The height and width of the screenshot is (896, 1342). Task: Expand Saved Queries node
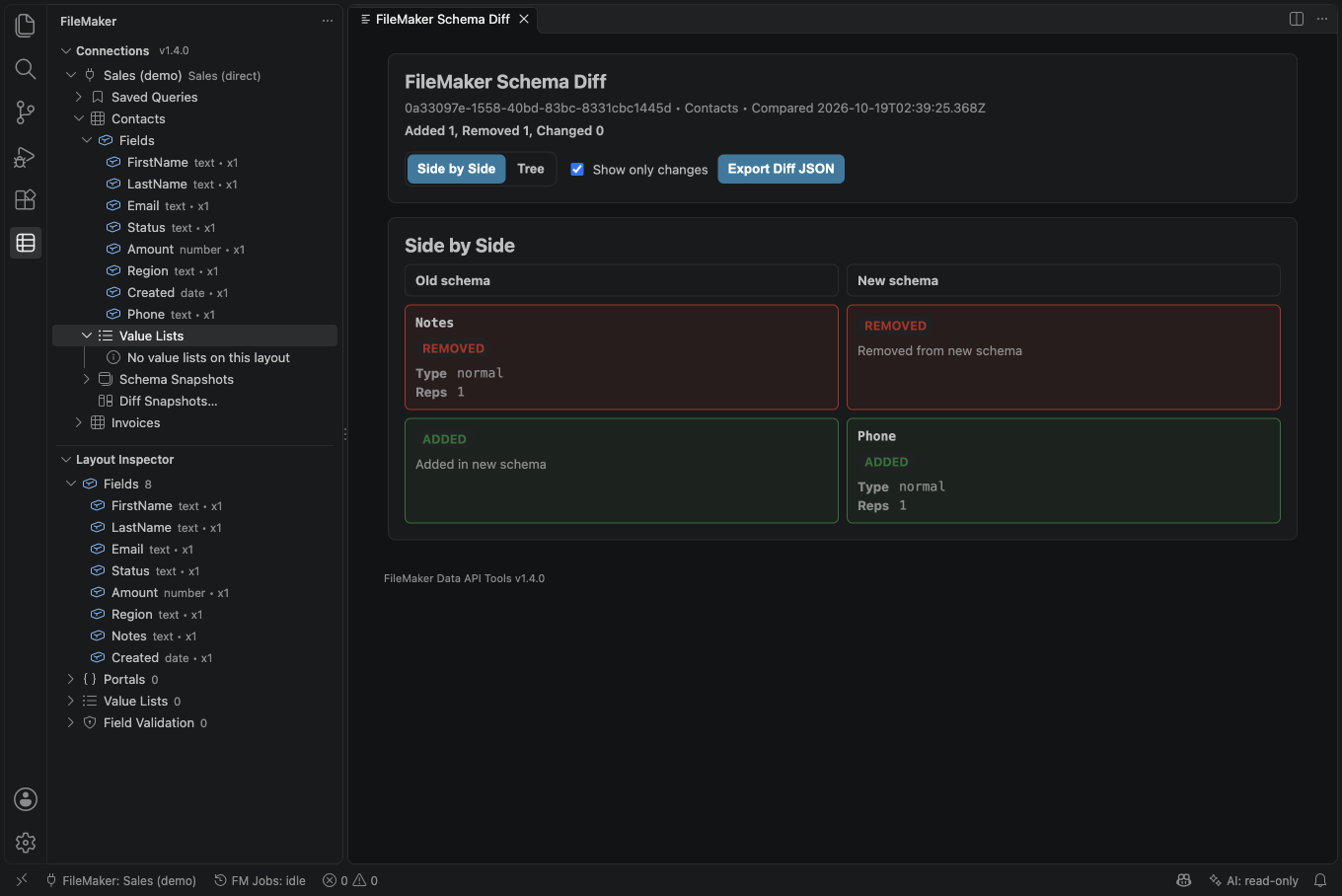79,97
